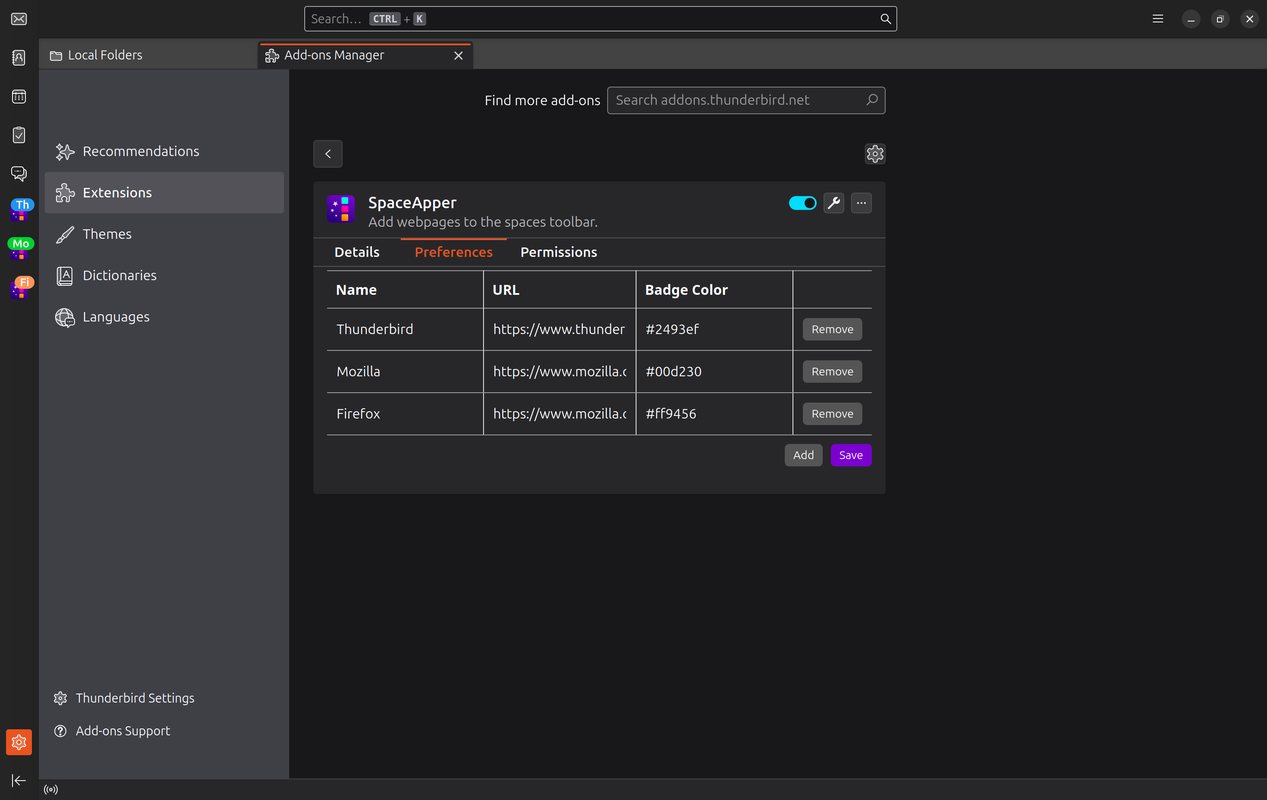Disable the SpaceApper extension toggle
The width and height of the screenshot is (1267, 800).
click(803, 203)
